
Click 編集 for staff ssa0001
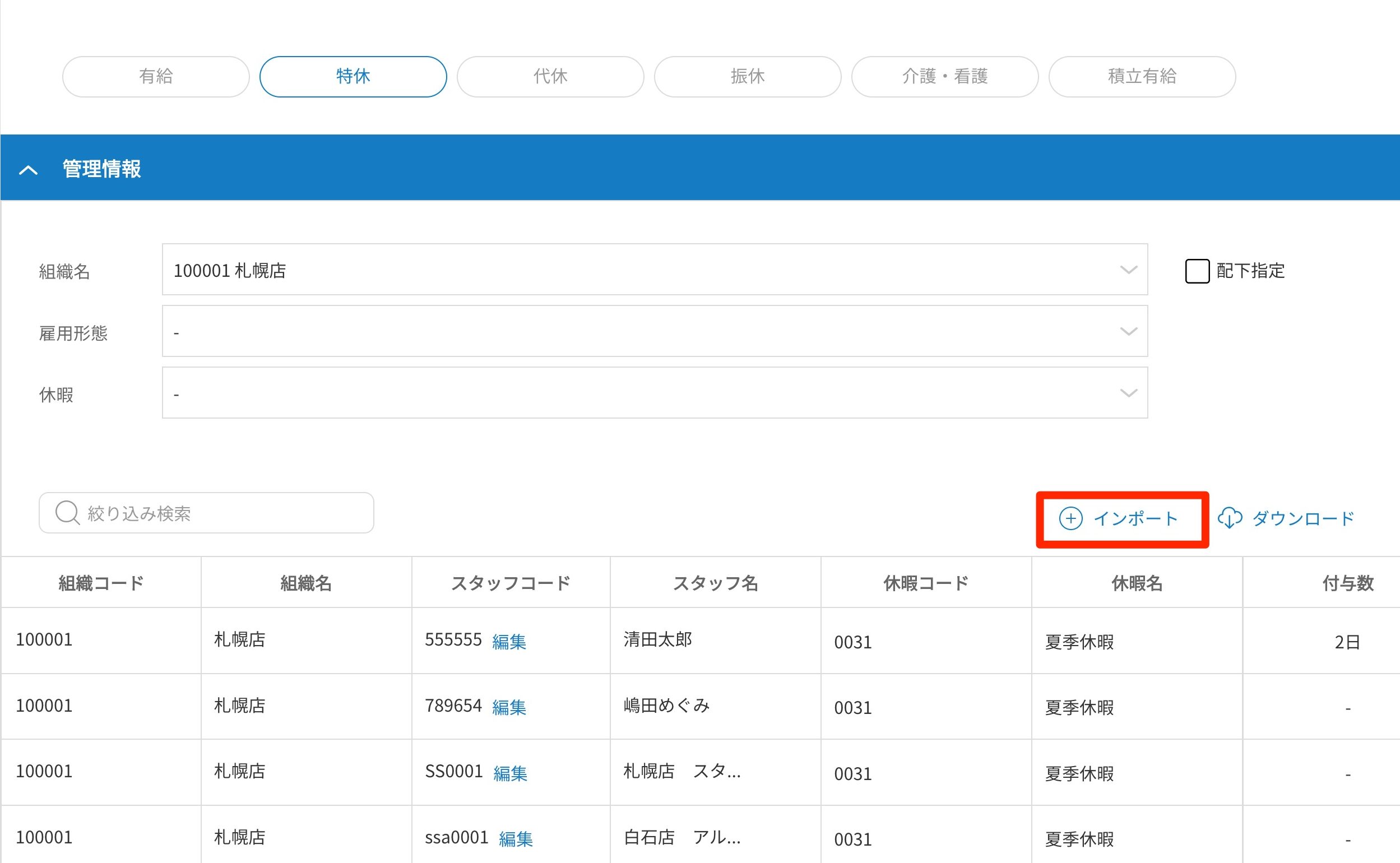[x=516, y=839]
